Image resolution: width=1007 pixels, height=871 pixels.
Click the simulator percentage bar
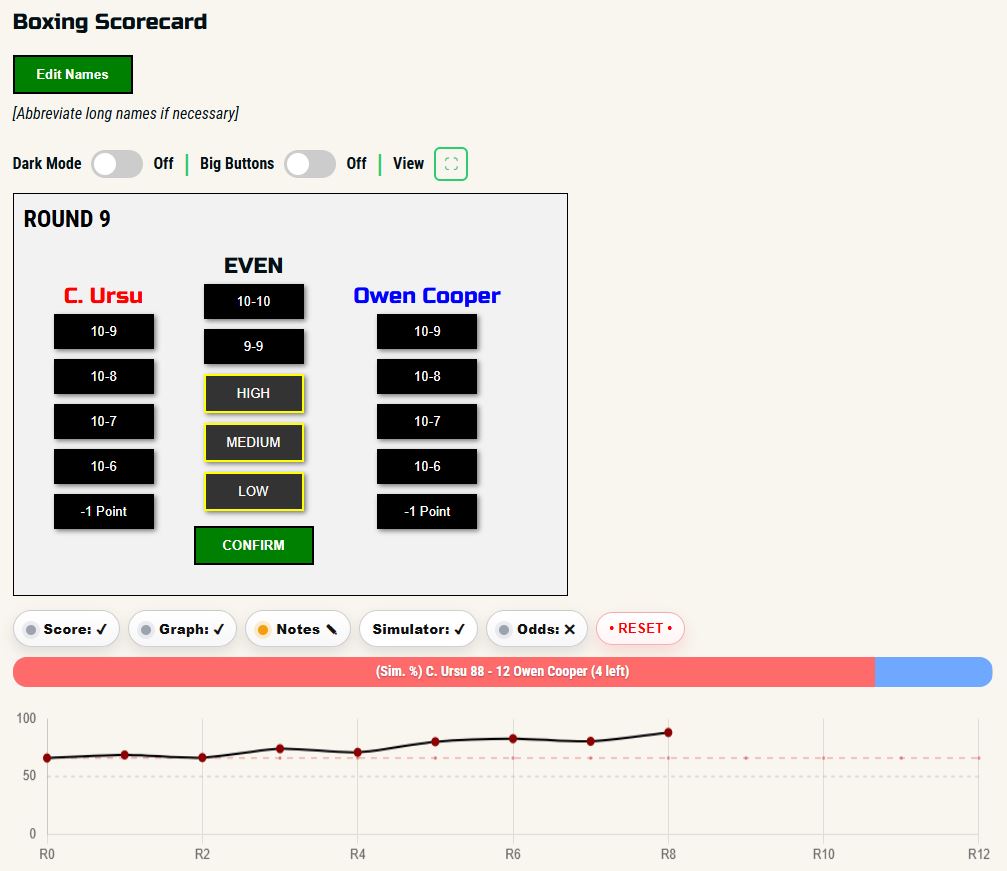pyautogui.click(x=502, y=672)
